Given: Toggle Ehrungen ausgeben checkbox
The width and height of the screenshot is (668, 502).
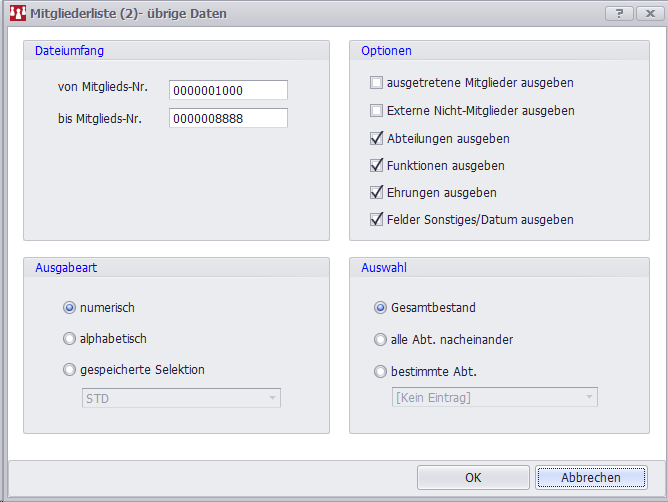Looking at the screenshot, I should [377, 192].
